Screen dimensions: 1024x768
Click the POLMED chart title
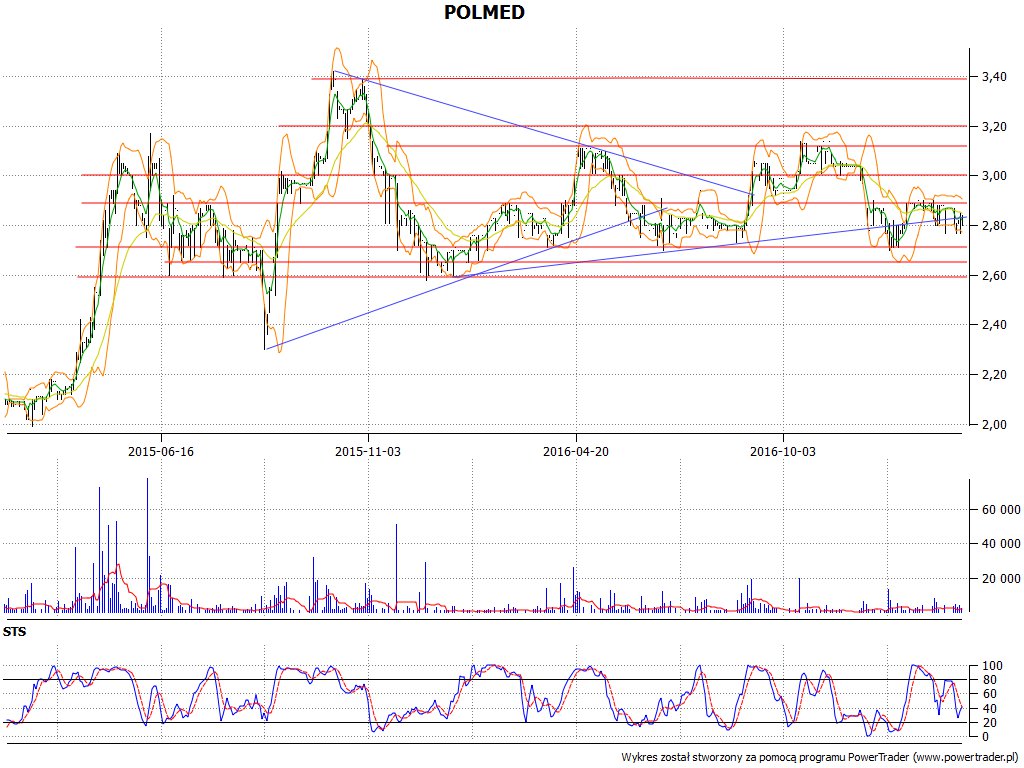click(484, 12)
